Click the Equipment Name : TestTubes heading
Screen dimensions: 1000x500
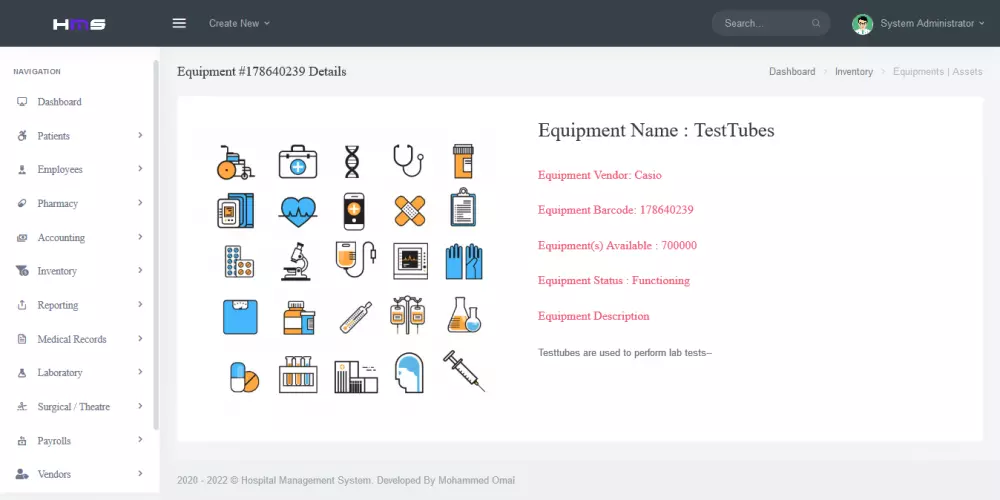tap(656, 130)
